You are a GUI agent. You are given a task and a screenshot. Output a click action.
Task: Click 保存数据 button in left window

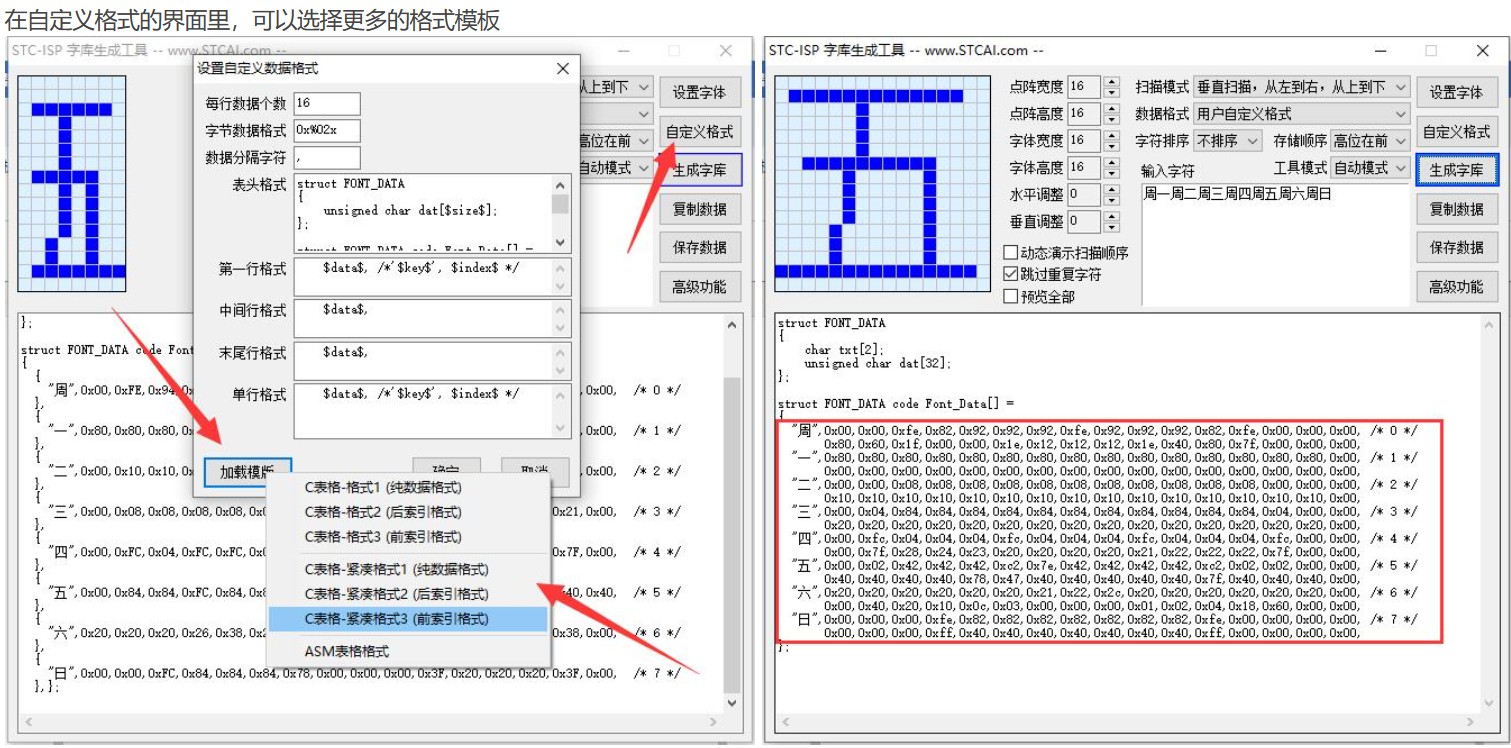699,248
